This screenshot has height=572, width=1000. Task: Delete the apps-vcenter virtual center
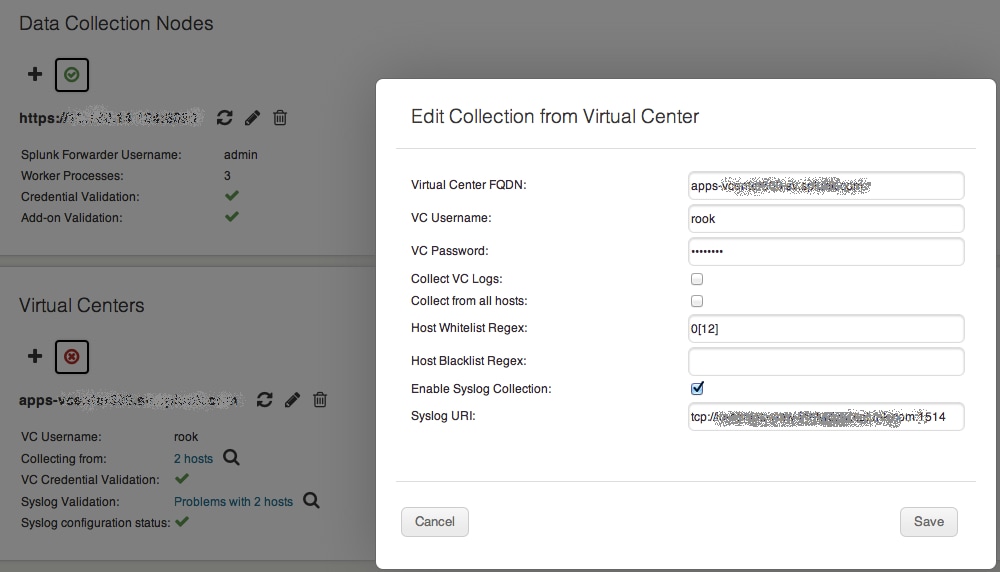point(320,400)
